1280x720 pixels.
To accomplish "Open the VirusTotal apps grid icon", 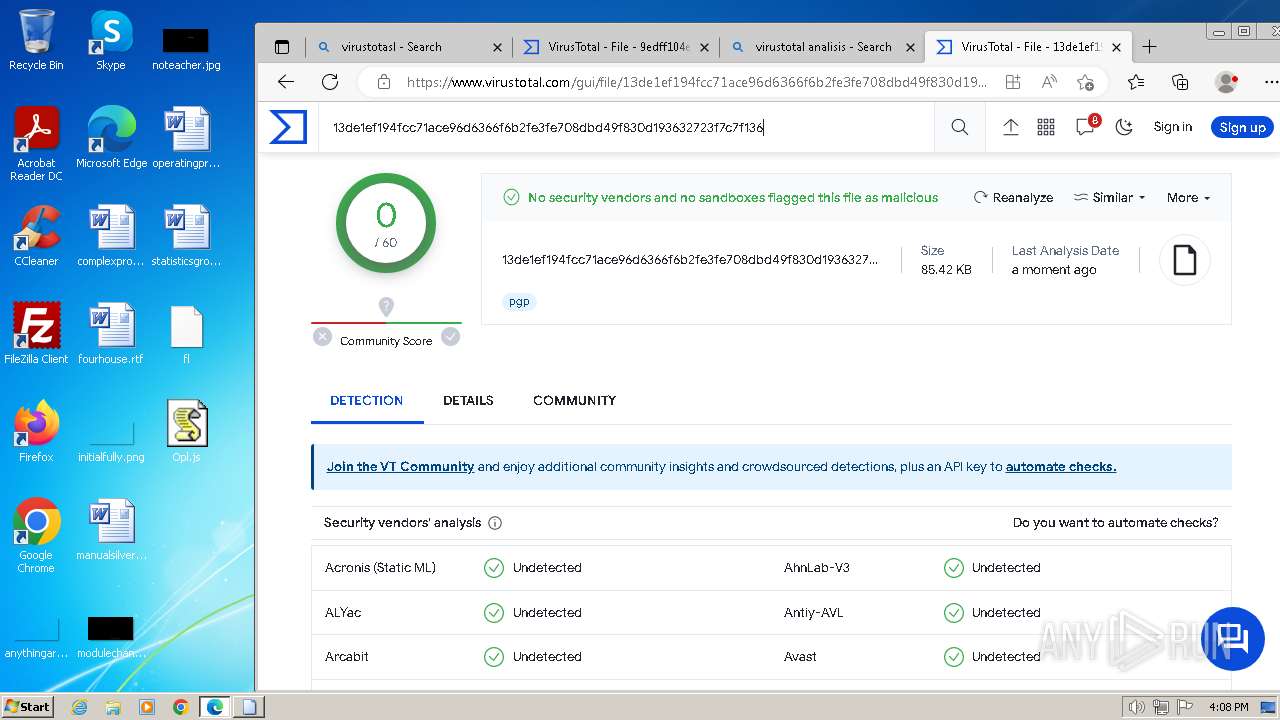I will click(1046, 127).
